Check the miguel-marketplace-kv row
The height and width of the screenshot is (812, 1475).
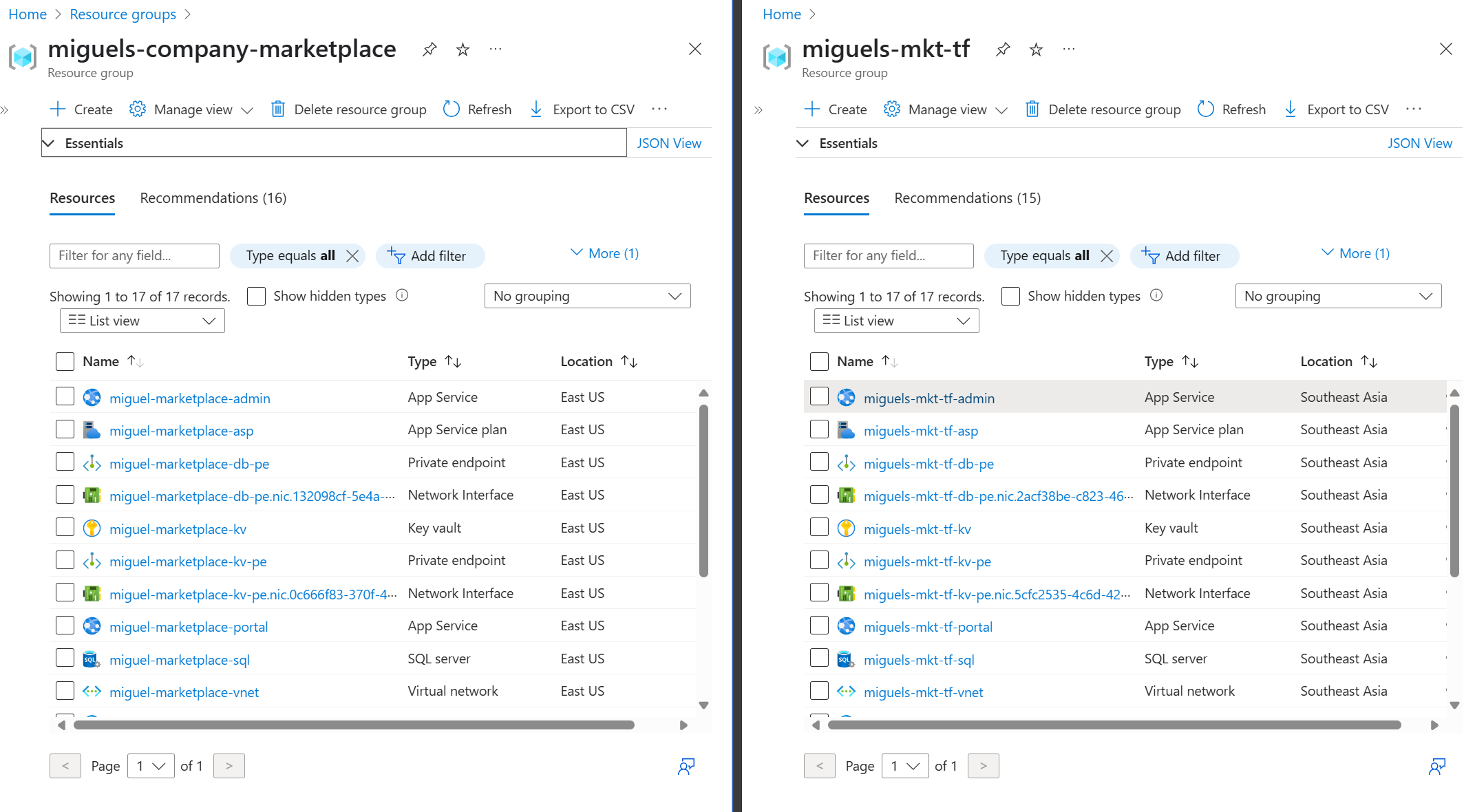coord(65,527)
